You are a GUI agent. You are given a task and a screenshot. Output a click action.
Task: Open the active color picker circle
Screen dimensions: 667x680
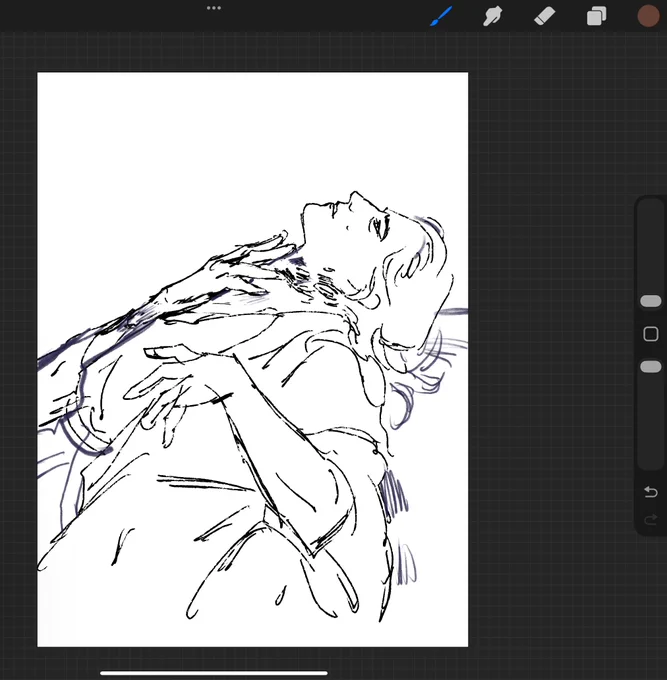tap(648, 16)
